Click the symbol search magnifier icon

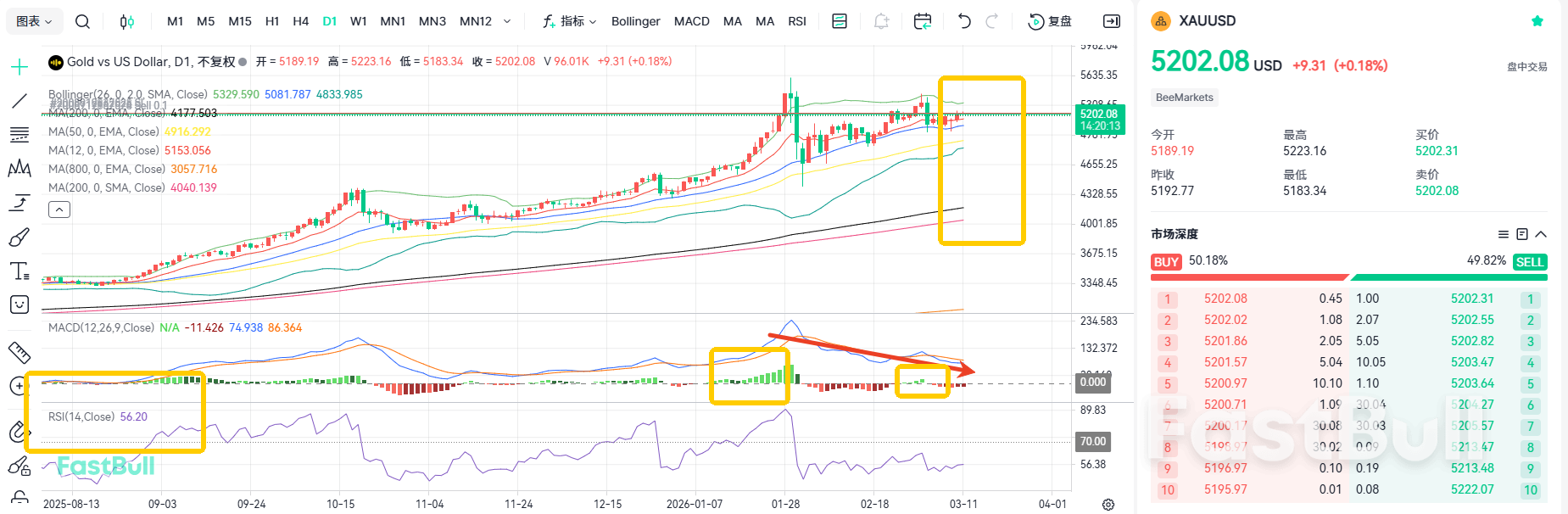[x=82, y=21]
